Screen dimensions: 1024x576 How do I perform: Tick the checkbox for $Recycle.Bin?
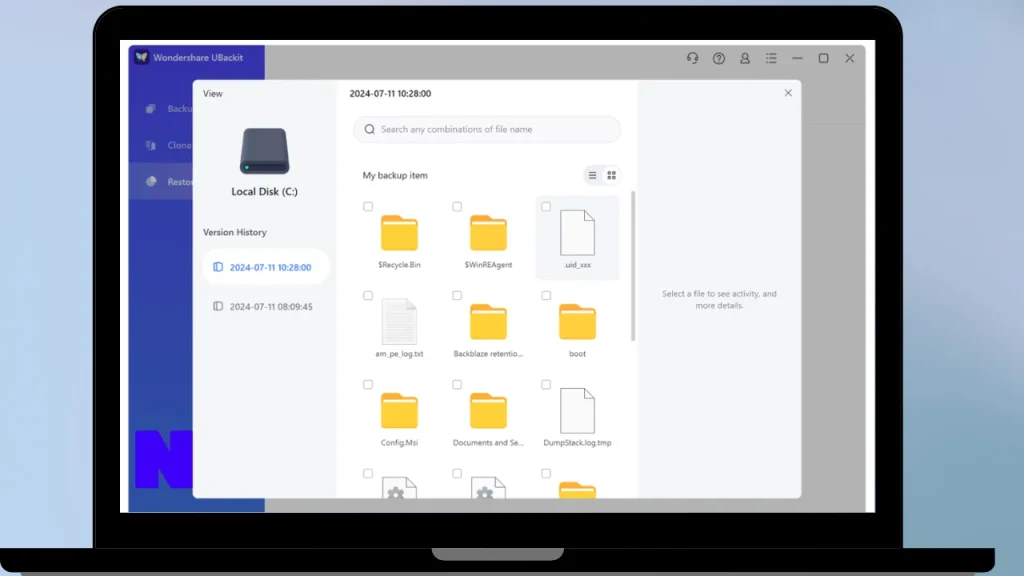368,206
